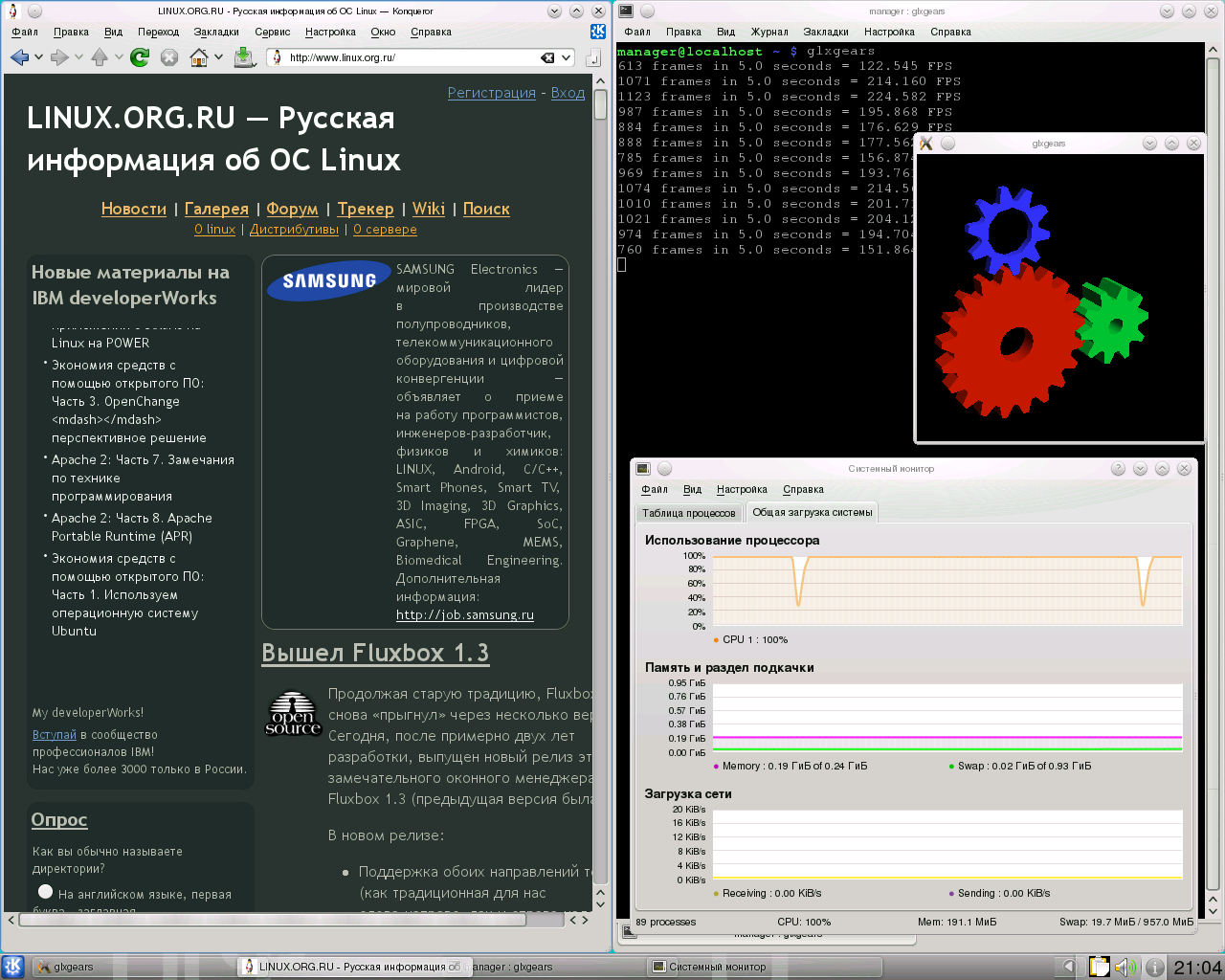Click Konqueror's horizontal scrollbar handle
The width and height of the screenshot is (1225, 980).
tap(273, 920)
